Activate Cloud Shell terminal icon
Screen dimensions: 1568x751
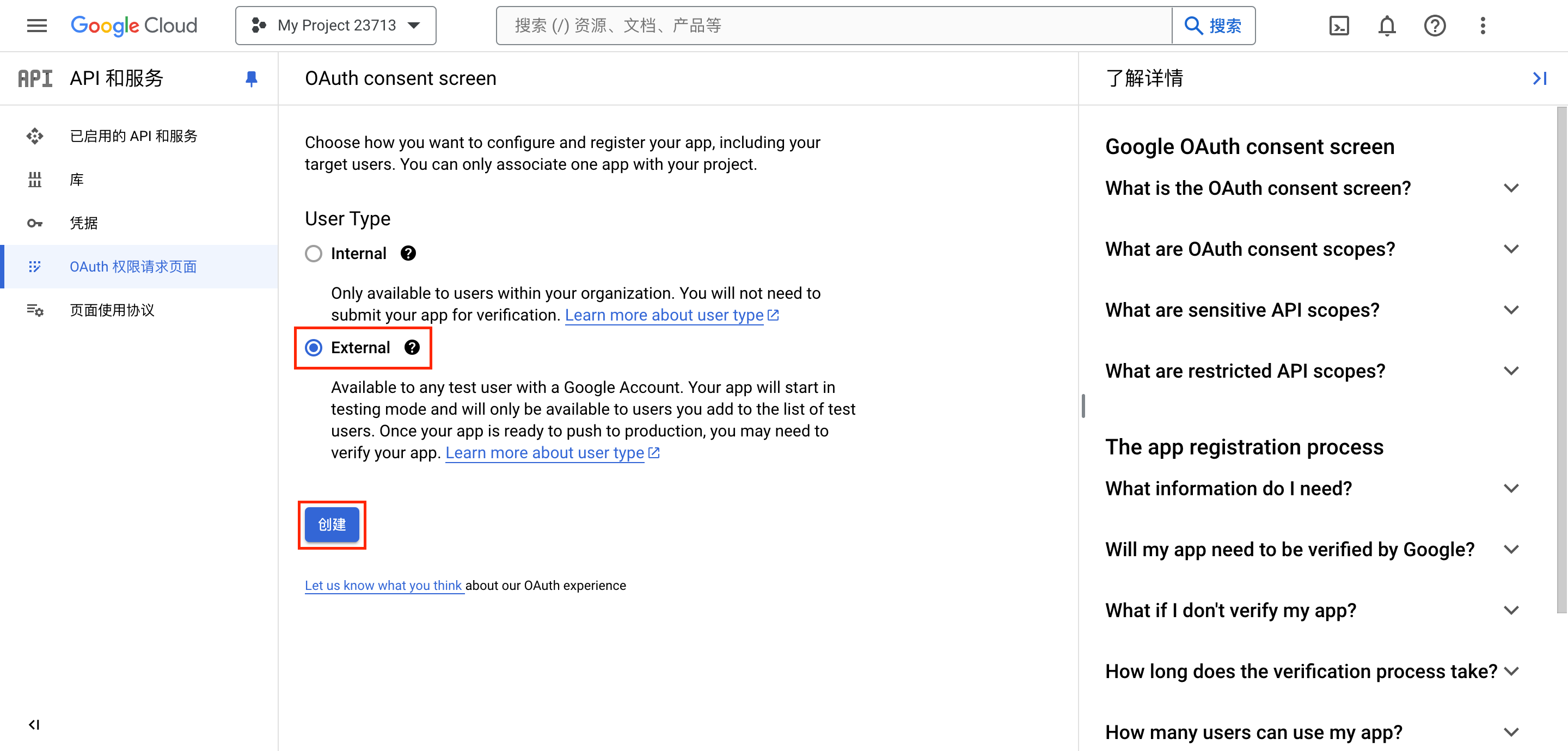pyautogui.click(x=1339, y=26)
